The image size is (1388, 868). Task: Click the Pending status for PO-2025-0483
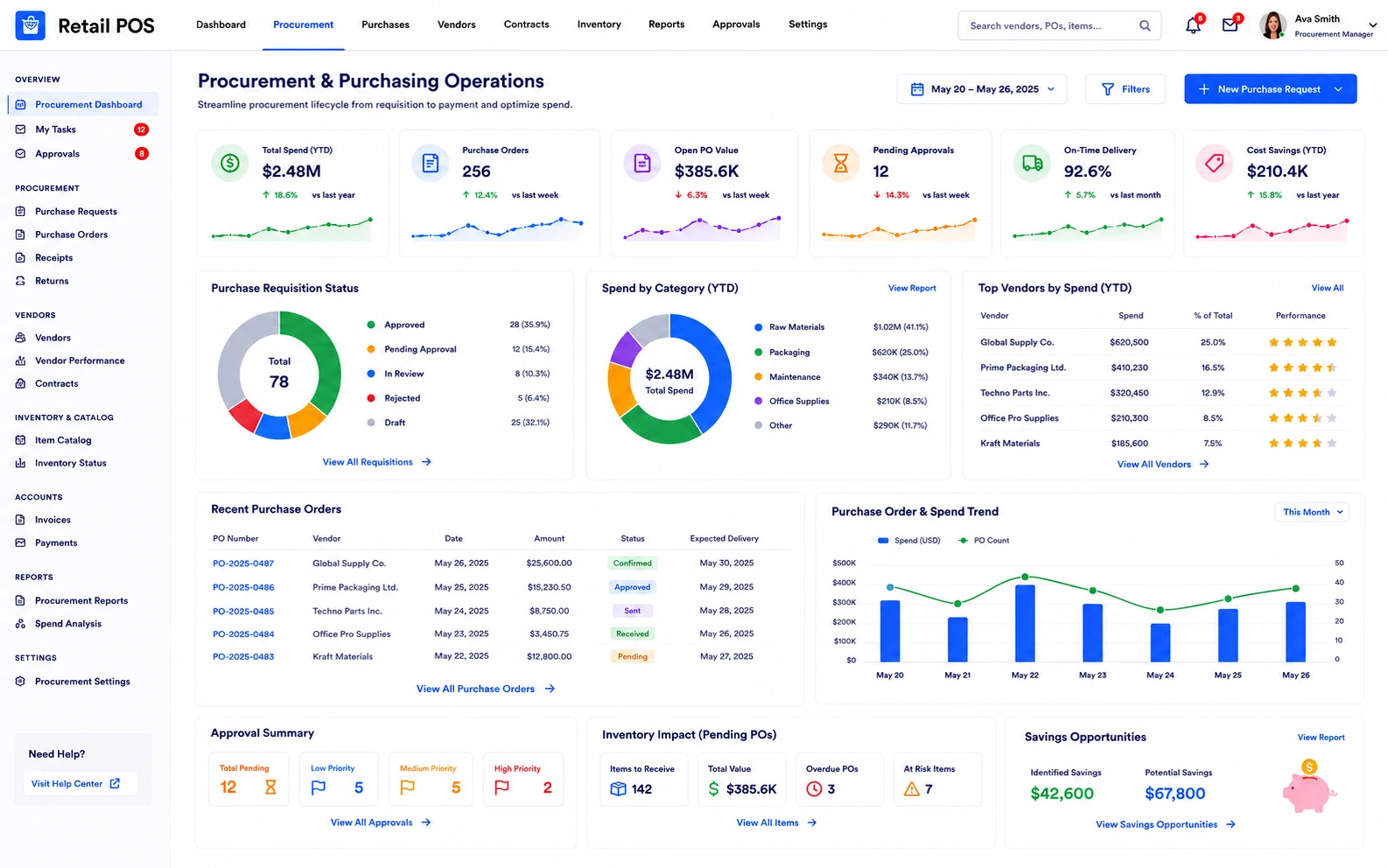pyautogui.click(x=632, y=656)
